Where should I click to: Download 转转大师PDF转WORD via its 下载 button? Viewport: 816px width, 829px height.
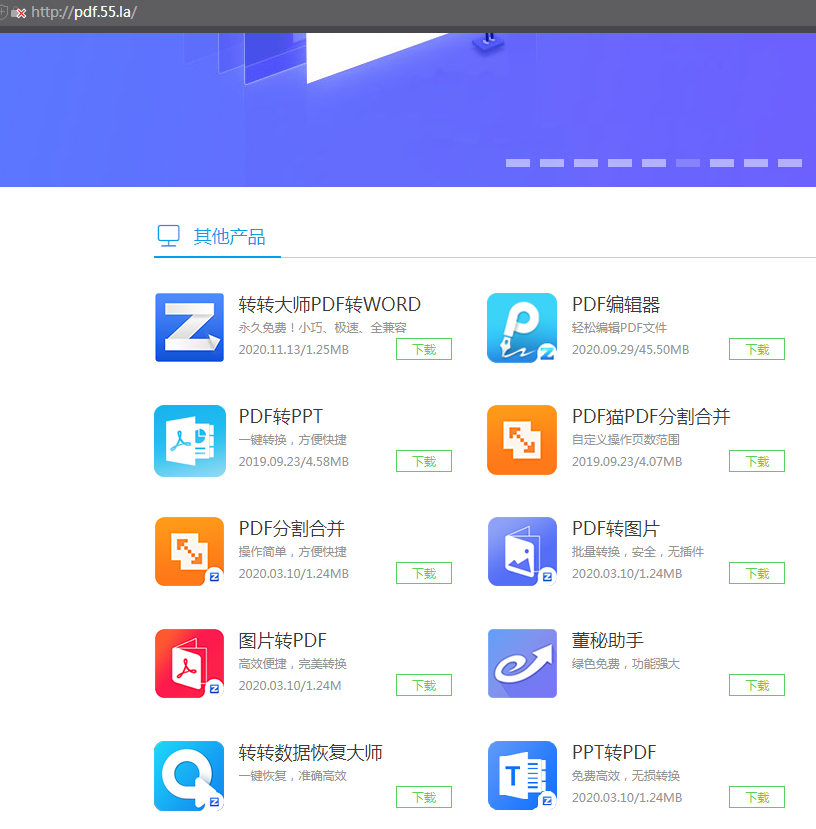coord(424,349)
